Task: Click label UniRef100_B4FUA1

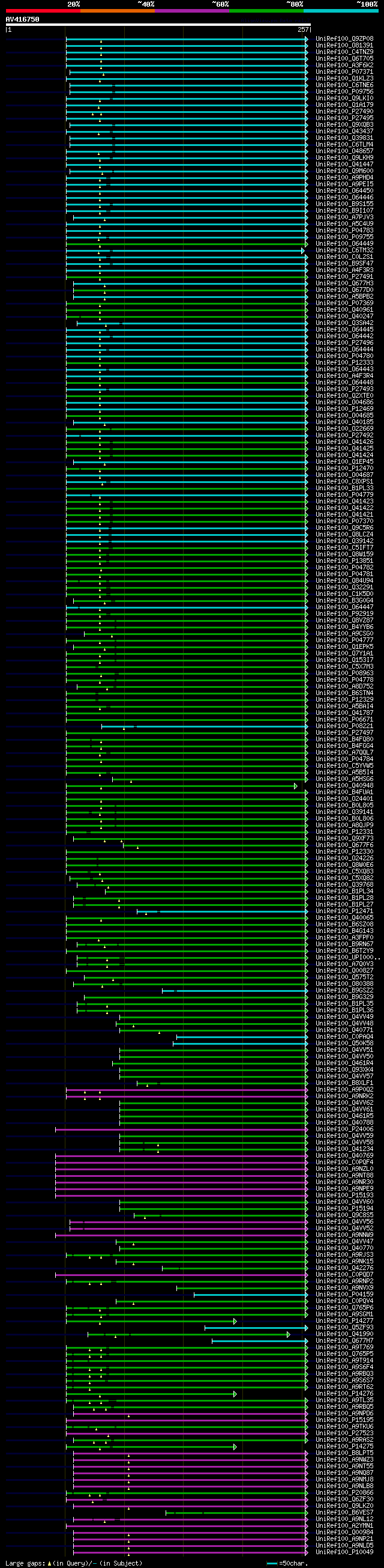Action: pyautogui.click(x=344, y=792)
